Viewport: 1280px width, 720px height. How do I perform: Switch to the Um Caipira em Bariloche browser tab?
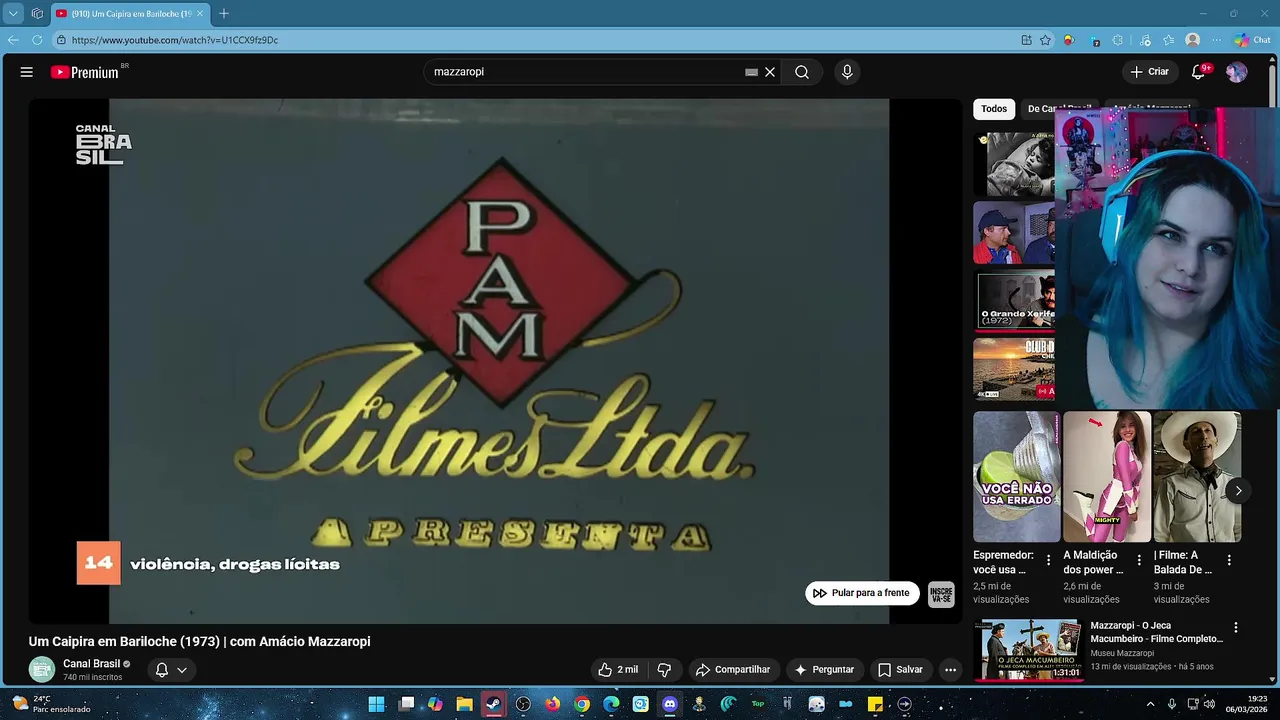(130, 14)
